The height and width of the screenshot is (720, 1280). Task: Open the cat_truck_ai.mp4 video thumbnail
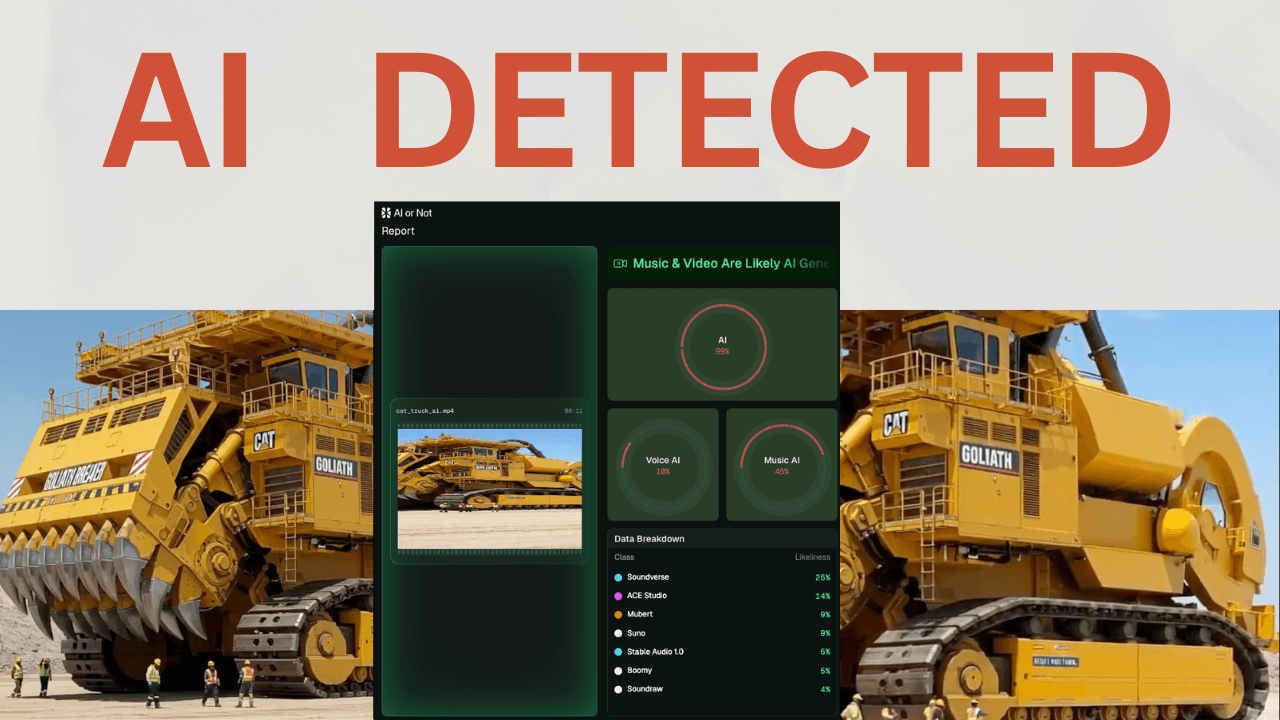coord(488,488)
